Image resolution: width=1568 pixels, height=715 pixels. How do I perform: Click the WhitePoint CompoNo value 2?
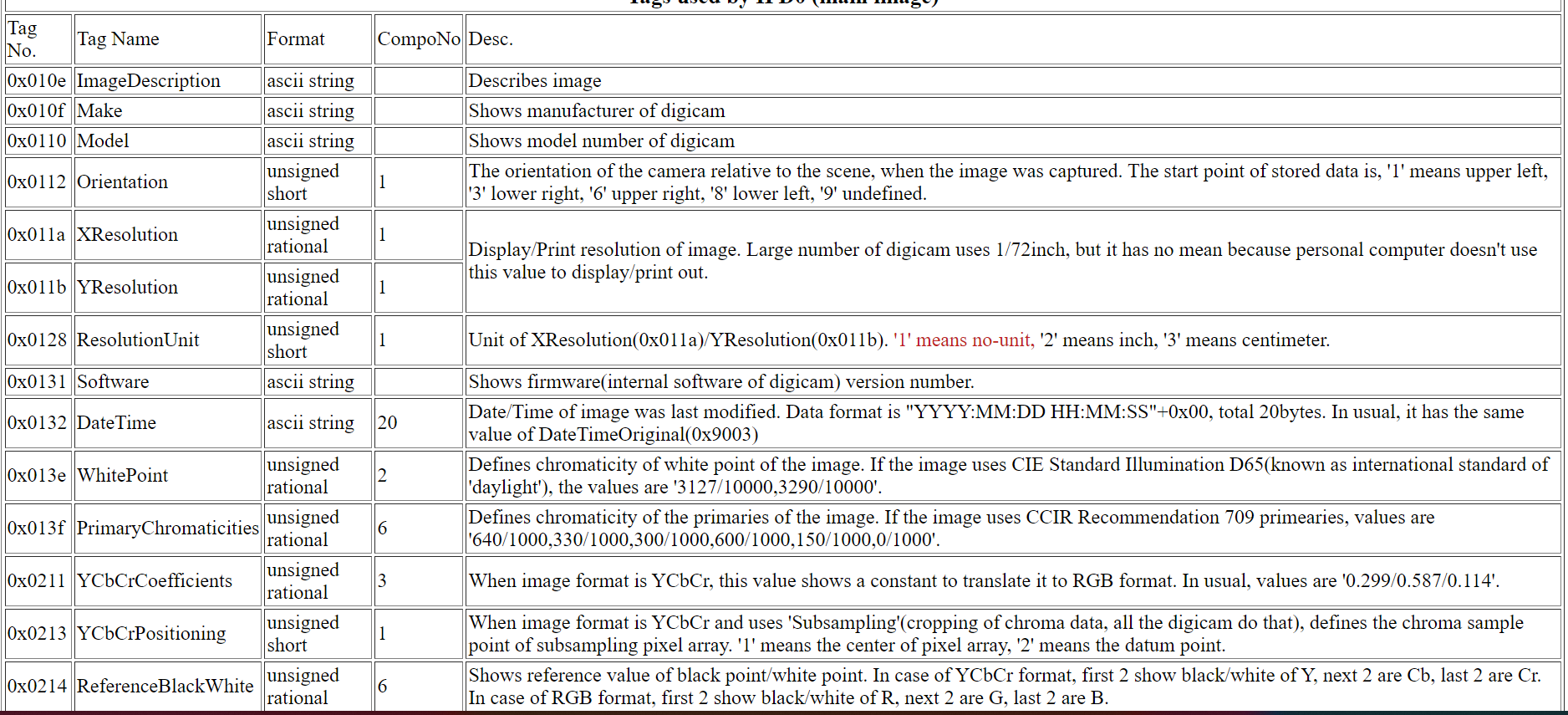tap(383, 476)
